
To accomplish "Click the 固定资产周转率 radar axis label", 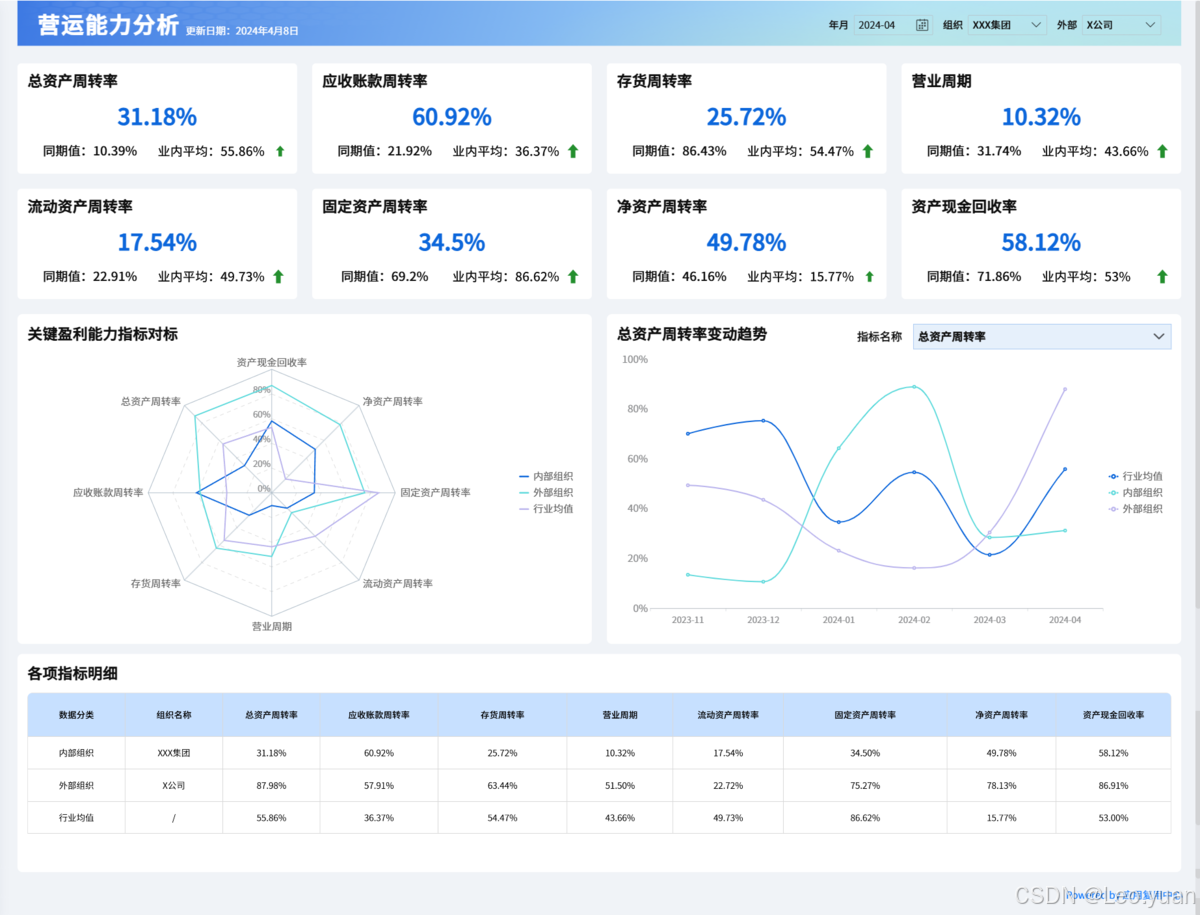I will [x=435, y=492].
